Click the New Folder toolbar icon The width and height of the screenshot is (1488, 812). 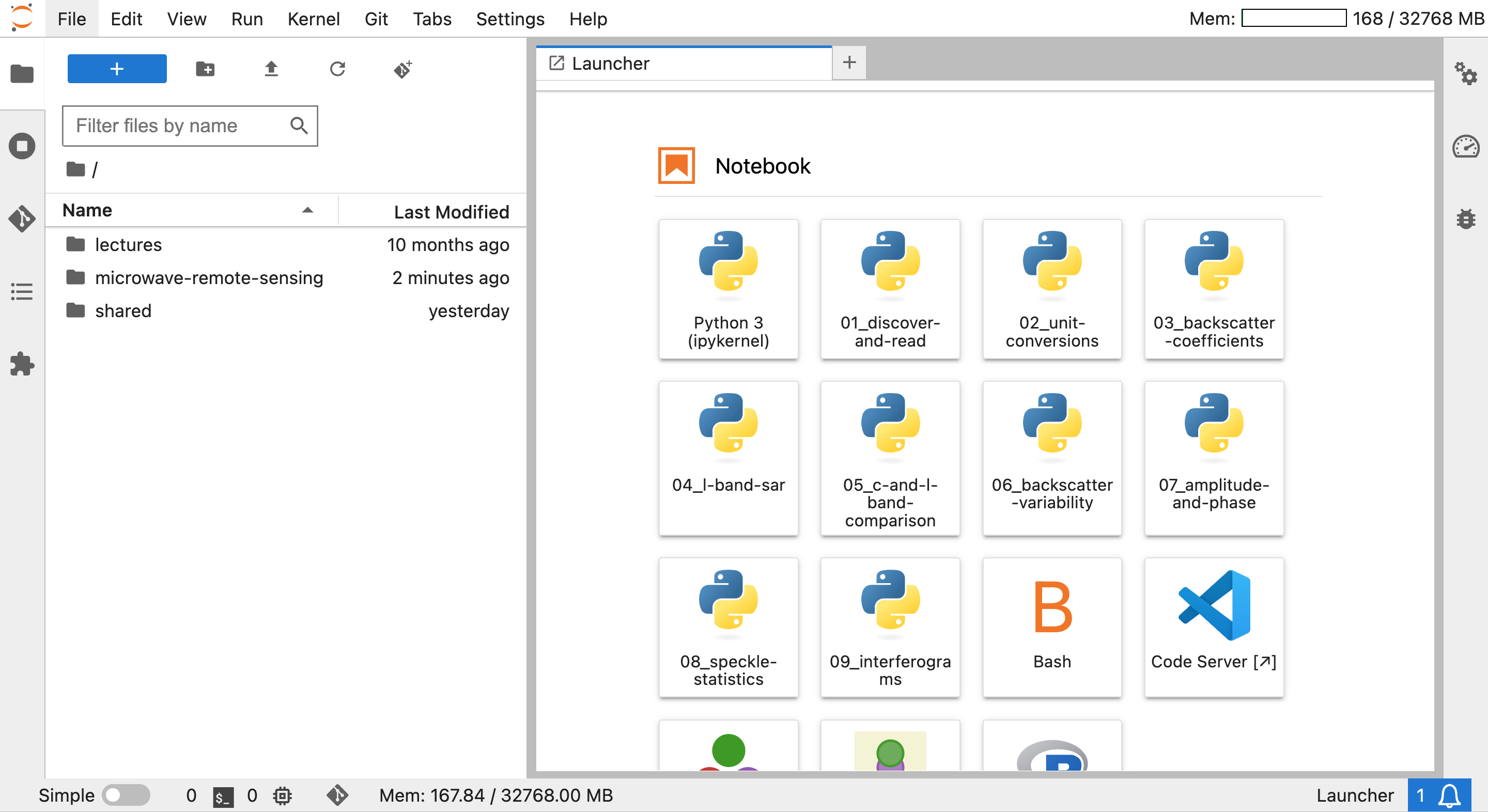pos(205,69)
